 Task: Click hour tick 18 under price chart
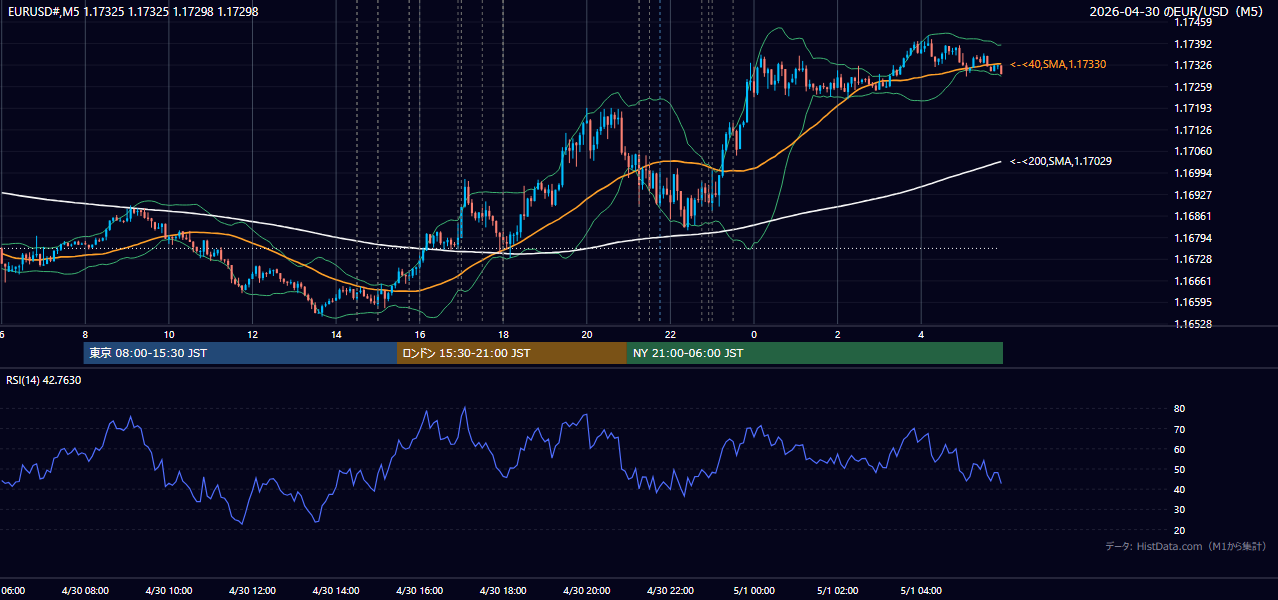pyautogui.click(x=503, y=334)
